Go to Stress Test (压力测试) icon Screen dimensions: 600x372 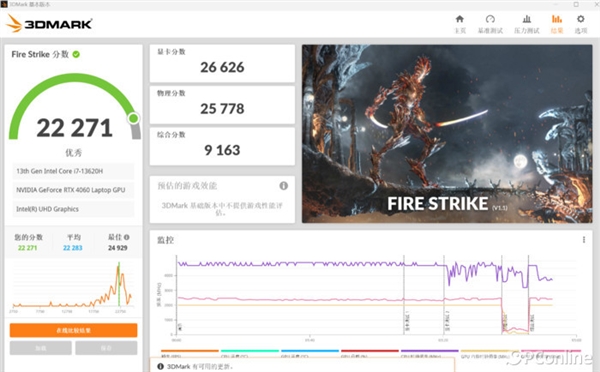[x=527, y=19]
